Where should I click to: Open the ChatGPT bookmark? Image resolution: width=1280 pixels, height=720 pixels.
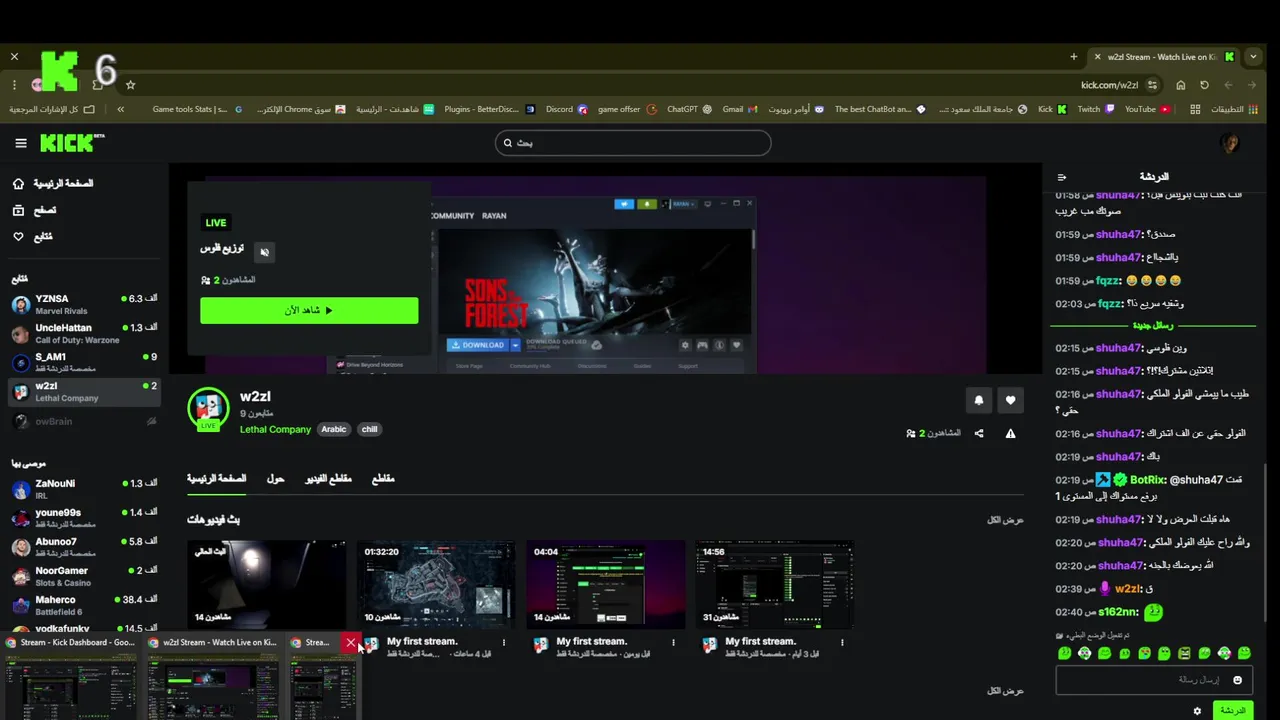(689, 109)
